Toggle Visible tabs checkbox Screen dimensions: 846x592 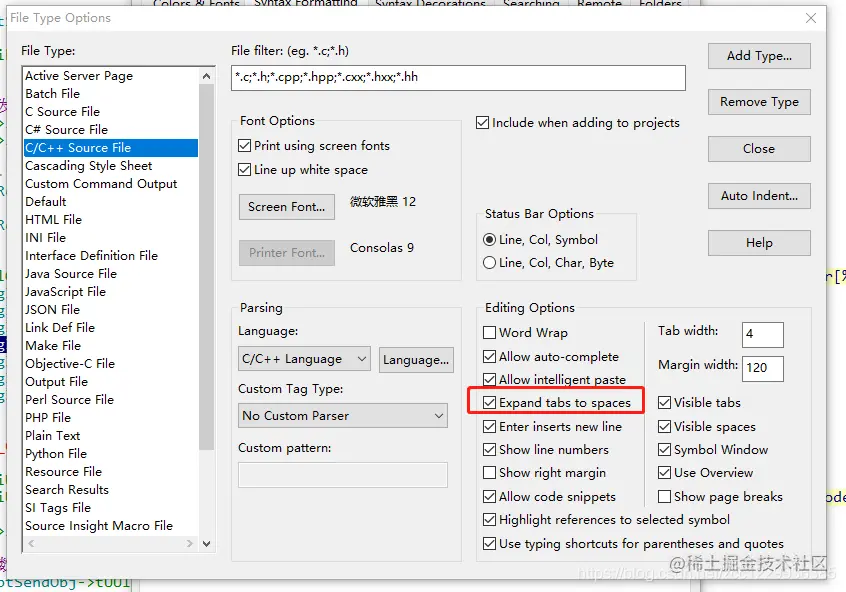tap(665, 403)
